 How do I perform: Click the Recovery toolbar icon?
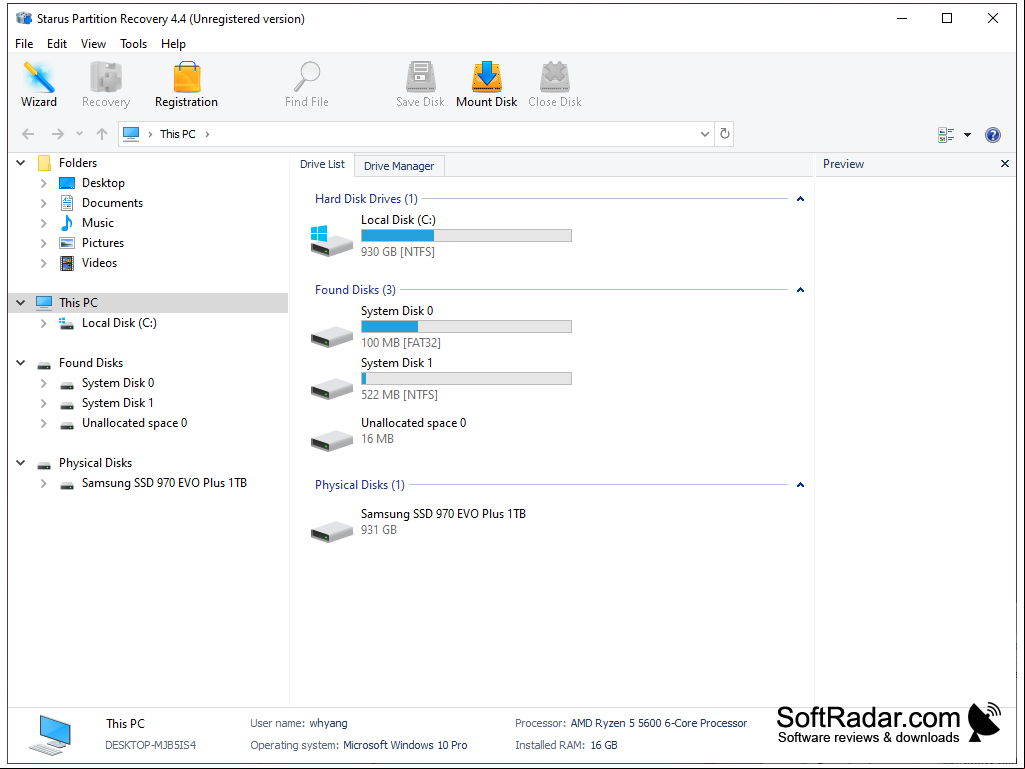click(106, 84)
